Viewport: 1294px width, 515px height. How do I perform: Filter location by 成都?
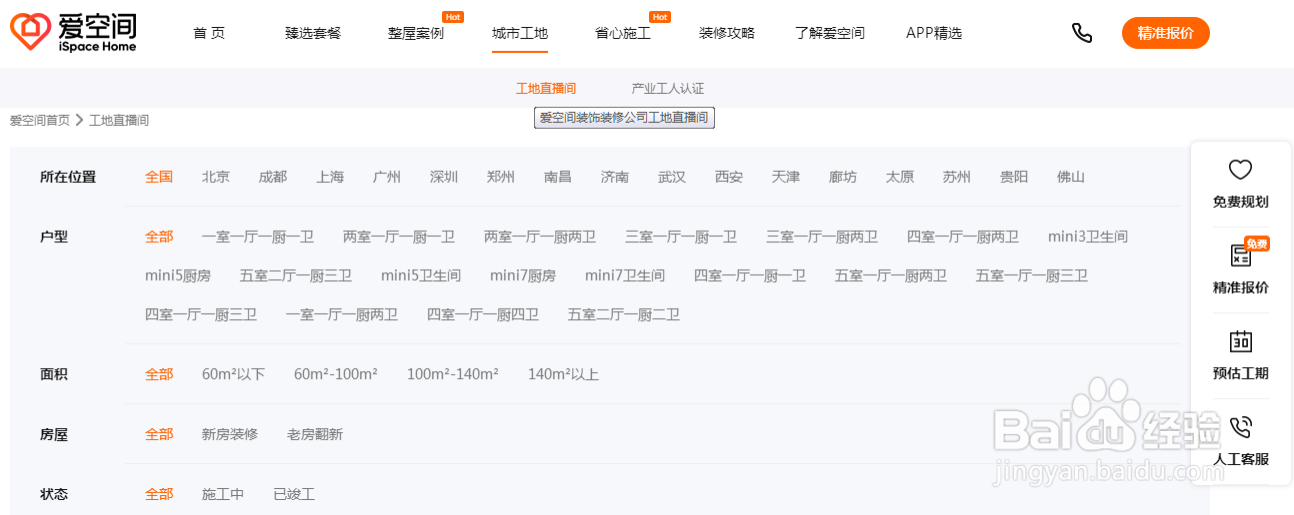[x=273, y=177]
